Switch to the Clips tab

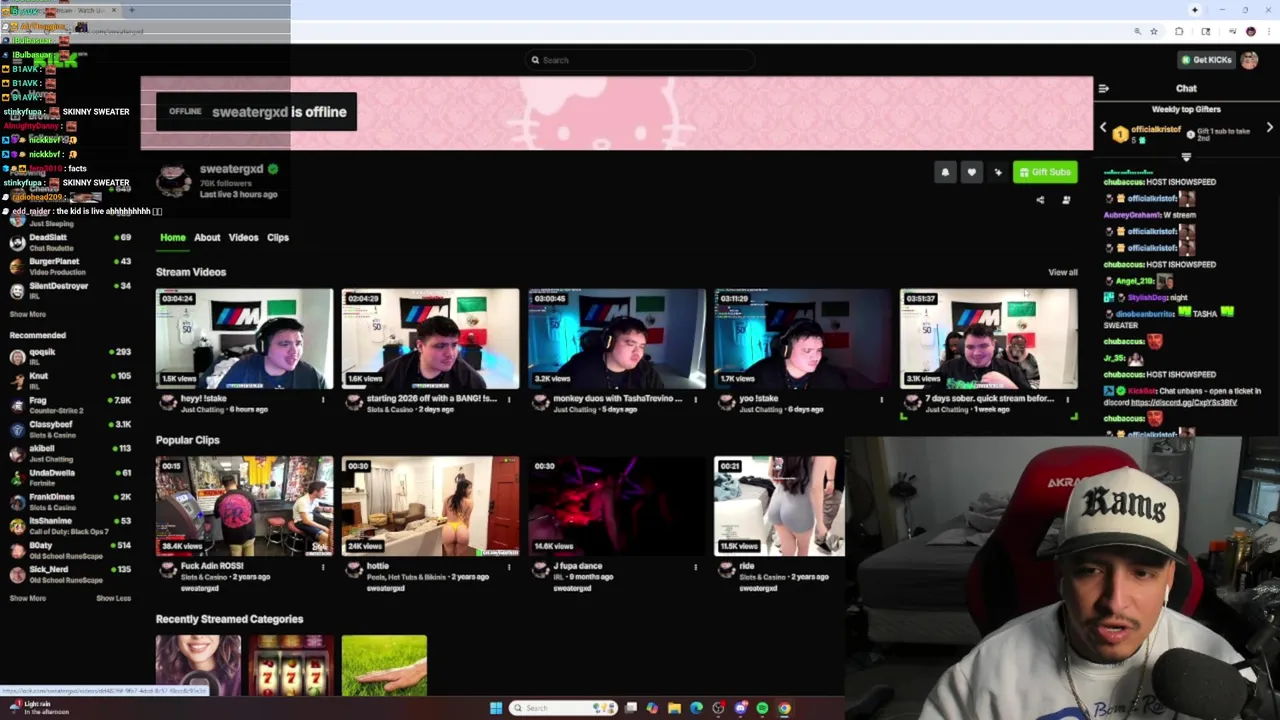pyautogui.click(x=278, y=238)
